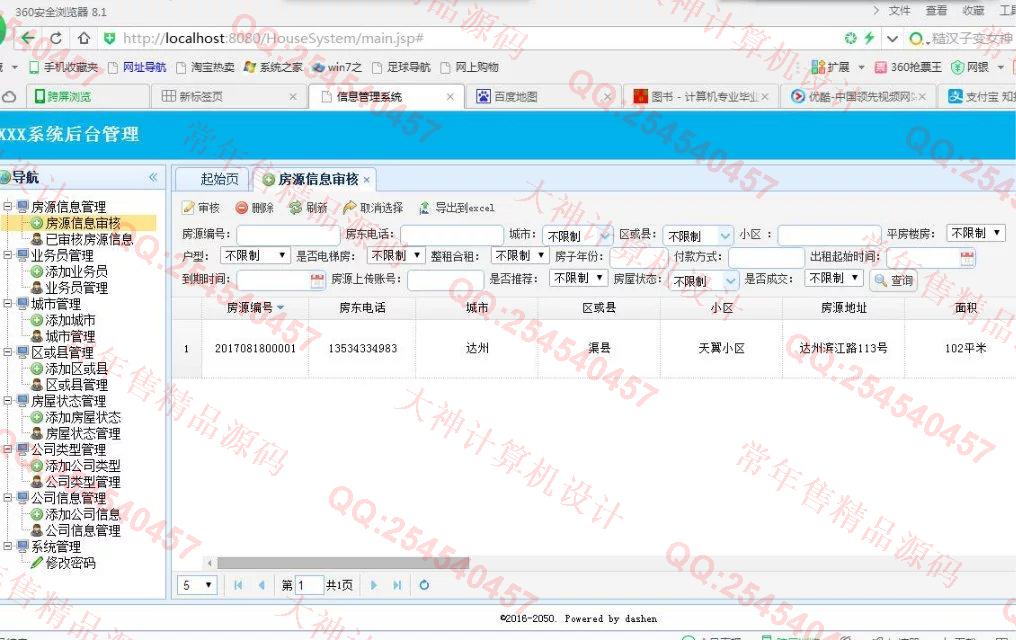This screenshot has width=1016, height=640.
Task: Click the browser back arrow
Action: pyautogui.click(x=27, y=38)
